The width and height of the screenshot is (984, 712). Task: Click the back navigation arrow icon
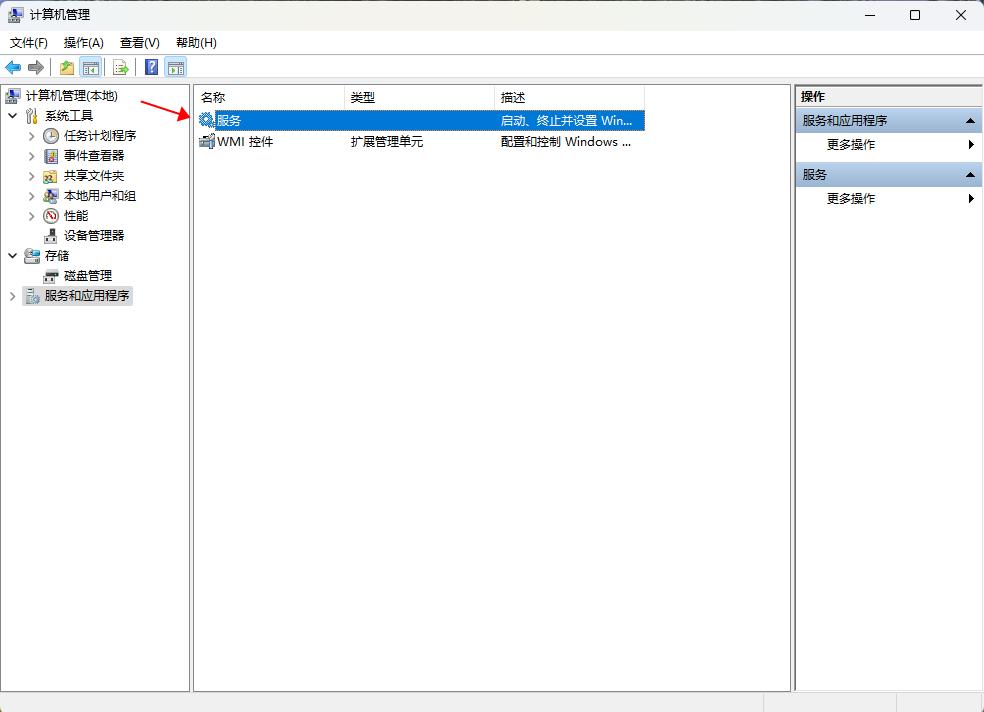click(x=12, y=67)
